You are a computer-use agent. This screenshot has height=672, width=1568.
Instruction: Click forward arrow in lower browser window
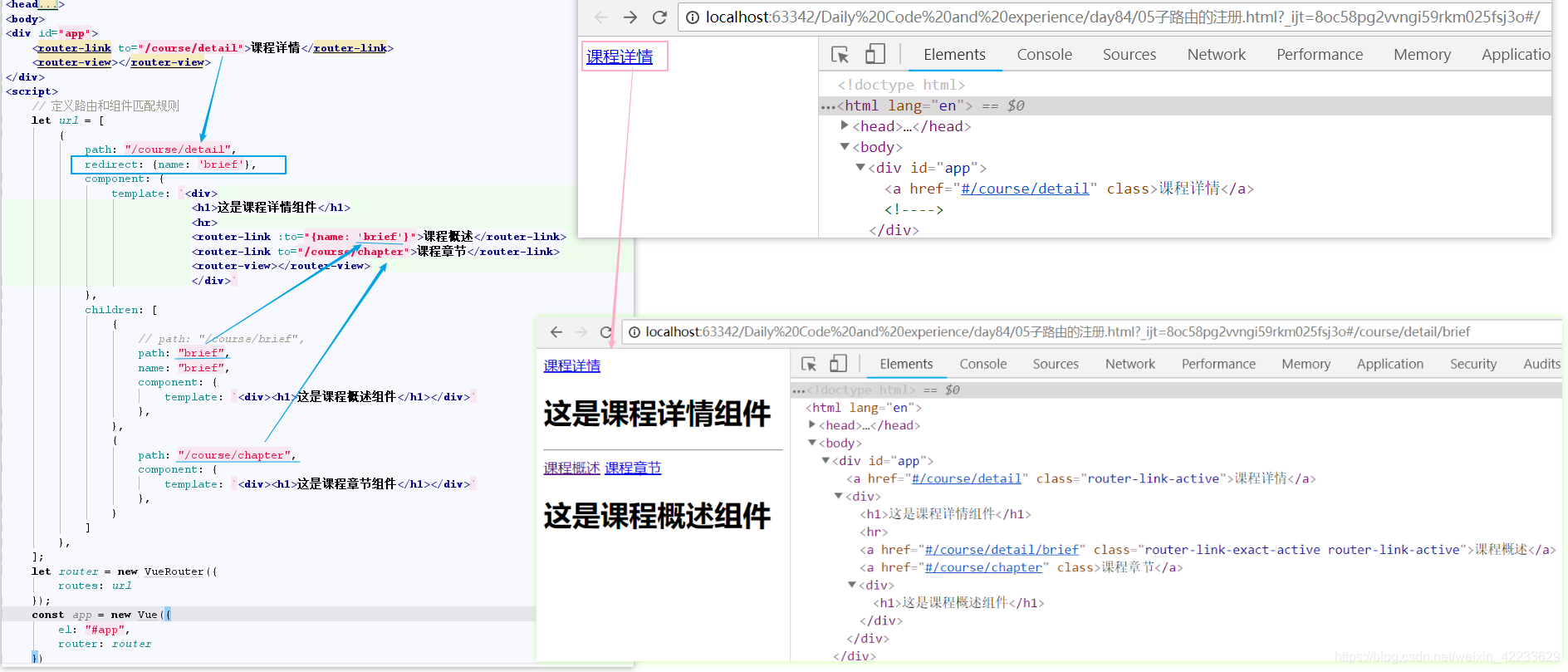tap(581, 332)
